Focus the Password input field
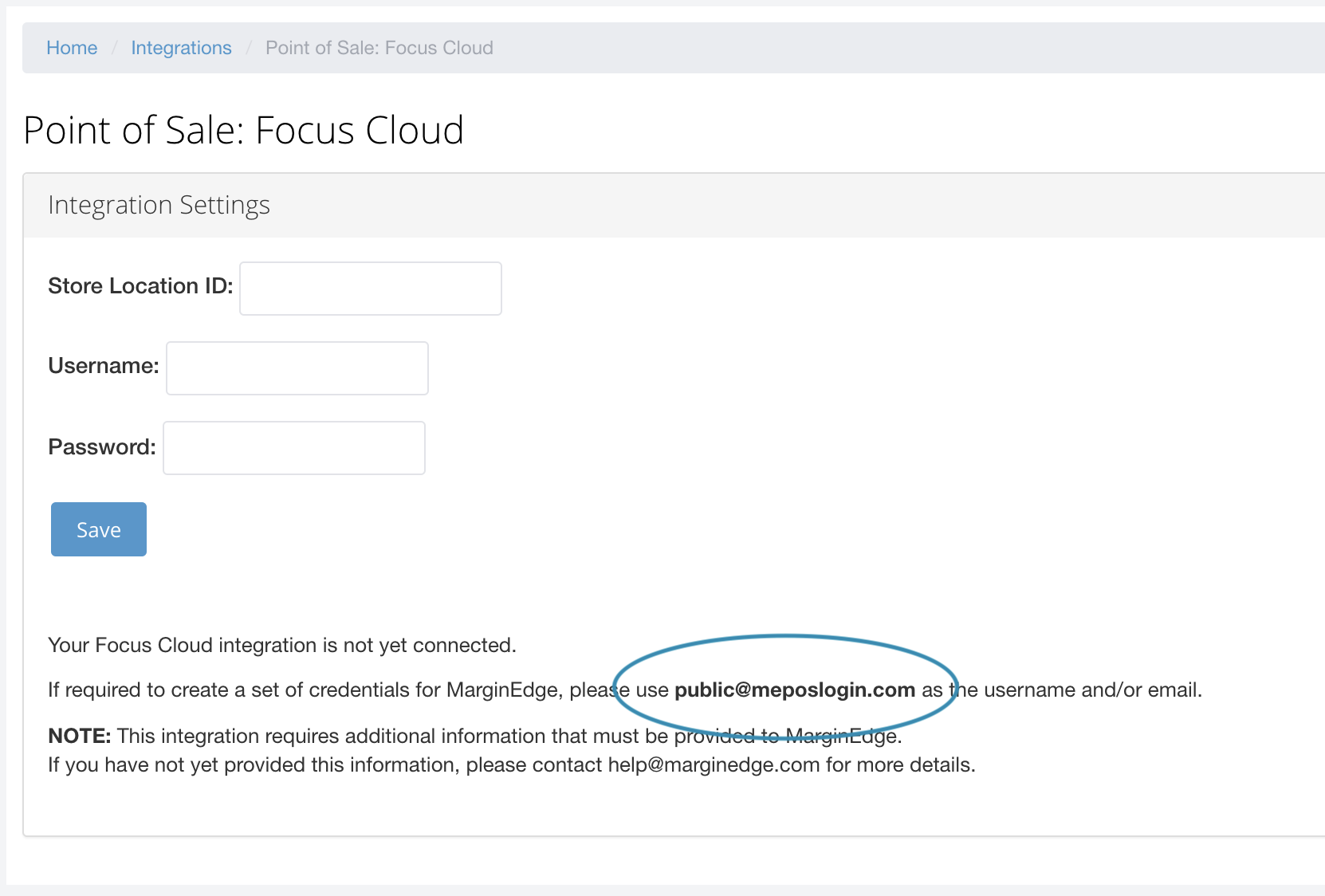 click(294, 448)
